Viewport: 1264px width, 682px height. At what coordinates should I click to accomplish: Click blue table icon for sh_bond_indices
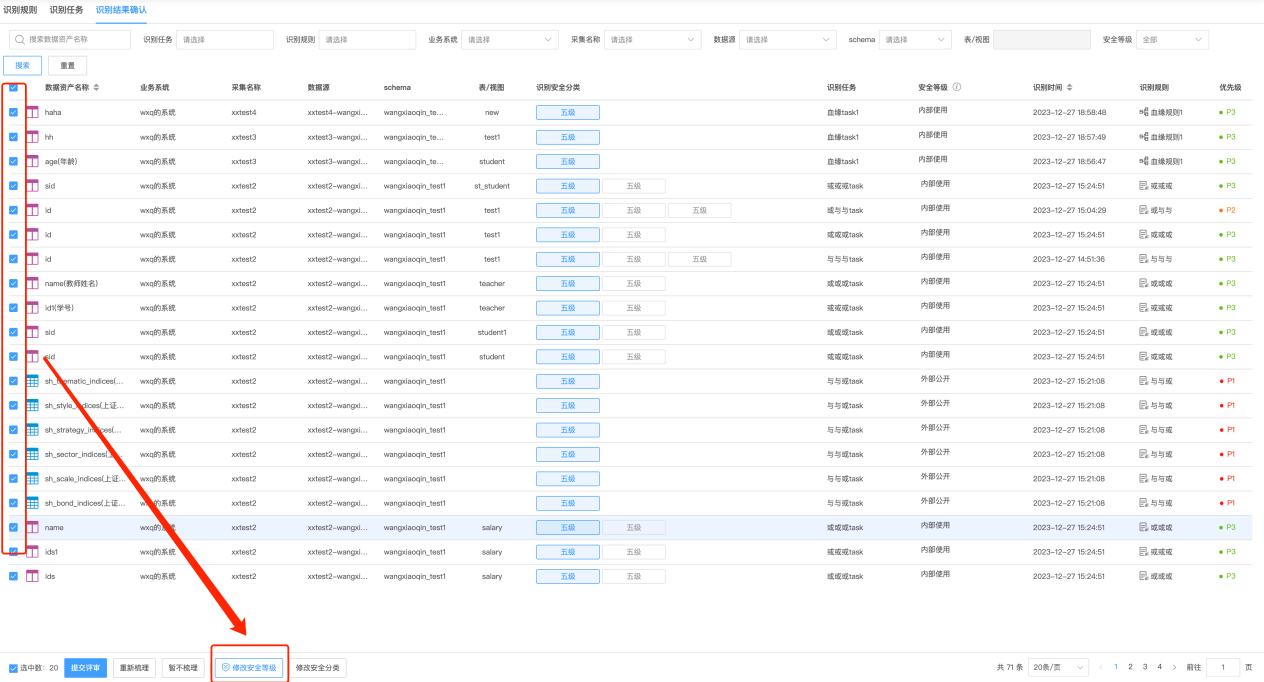(x=32, y=503)
